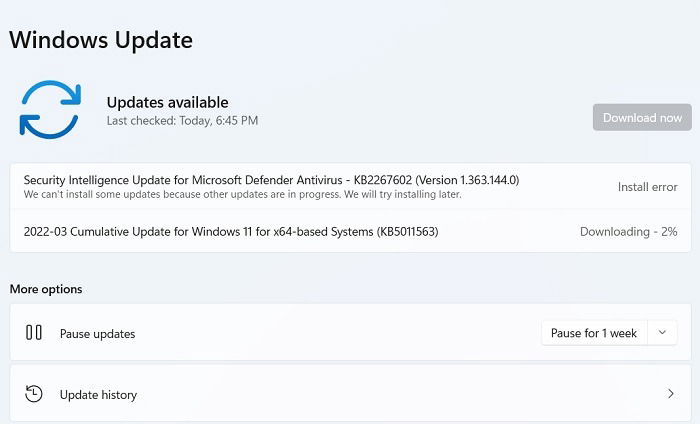Click the More options section label
The width and height of the screenshot is (700, 424).
click(46, 289)
